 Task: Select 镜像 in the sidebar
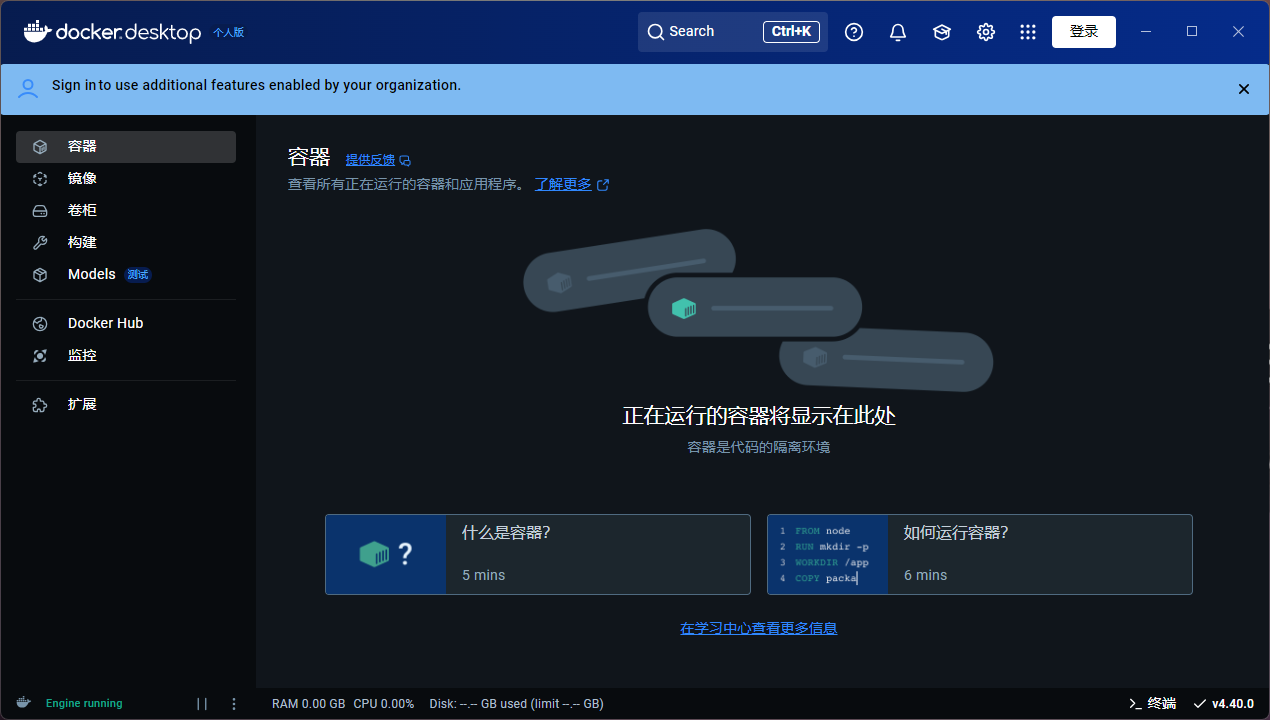click(126, 178)
